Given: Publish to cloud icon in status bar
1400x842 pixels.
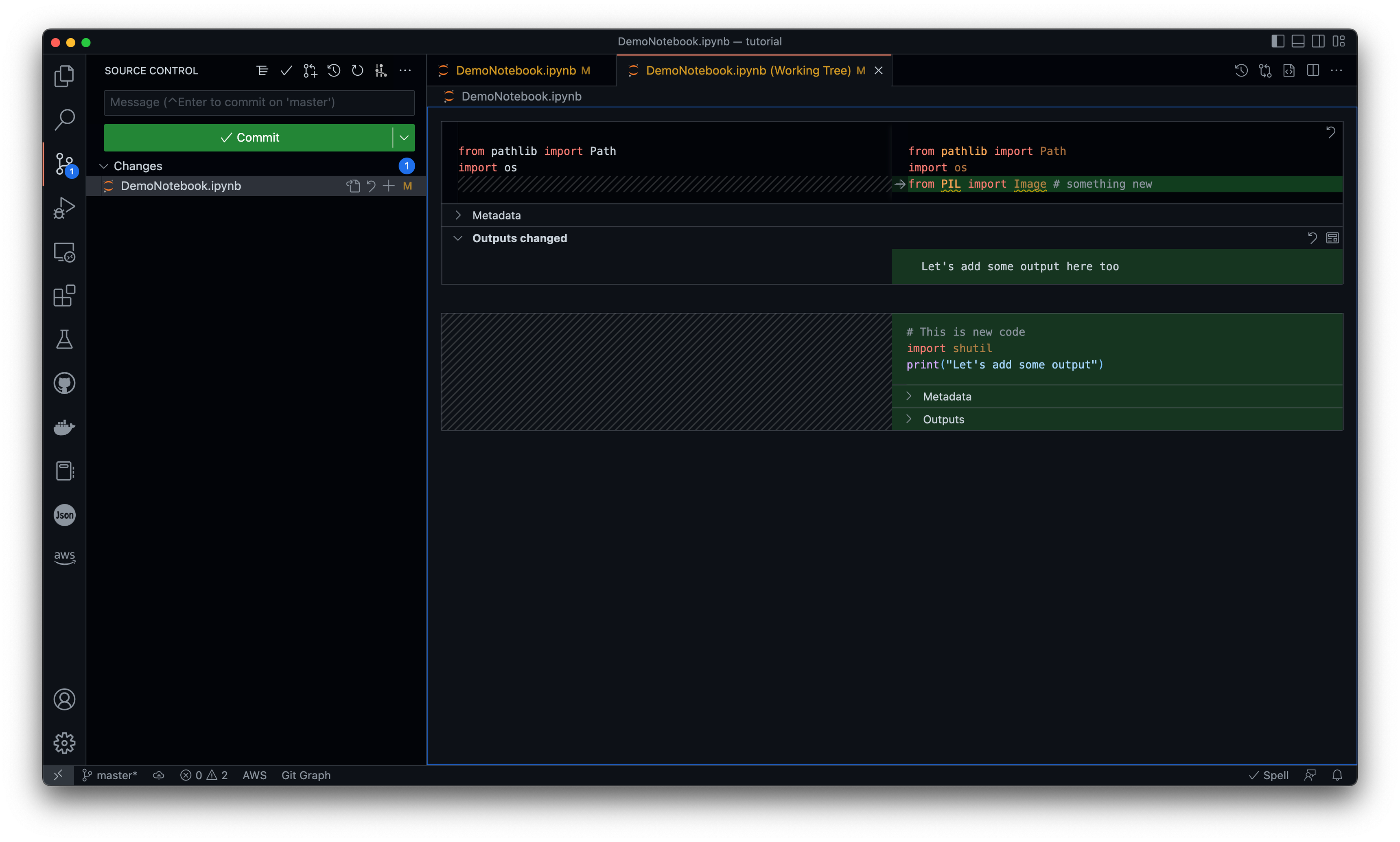Looking at the screenshot, I should (159, 775).
